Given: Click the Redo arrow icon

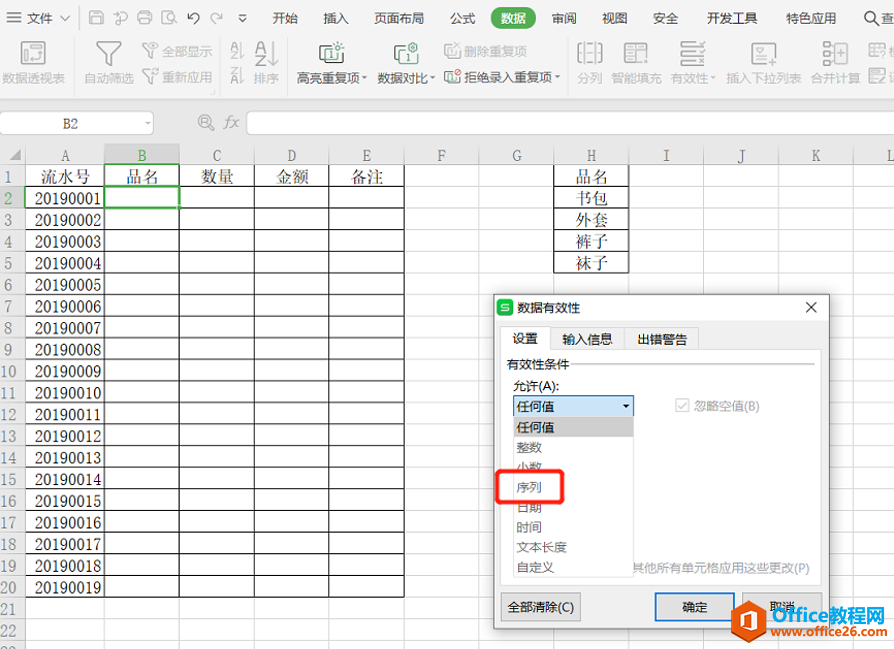Looking at the screenshot, I should click(217, 18).
